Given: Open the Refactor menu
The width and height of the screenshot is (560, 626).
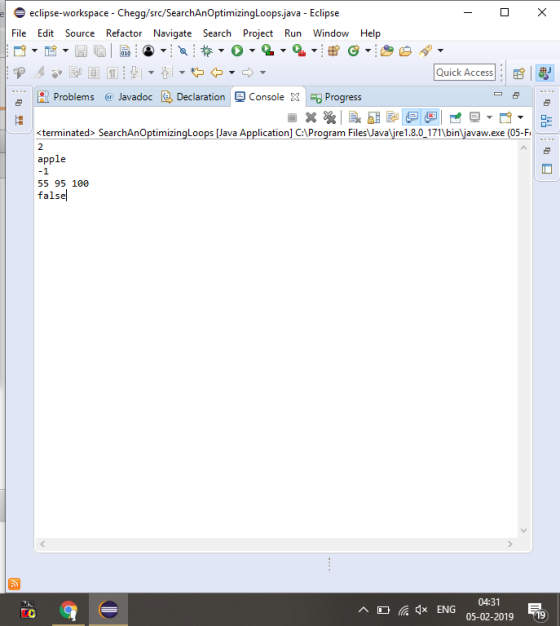Looking at the screenshot, I should [124, 33].
